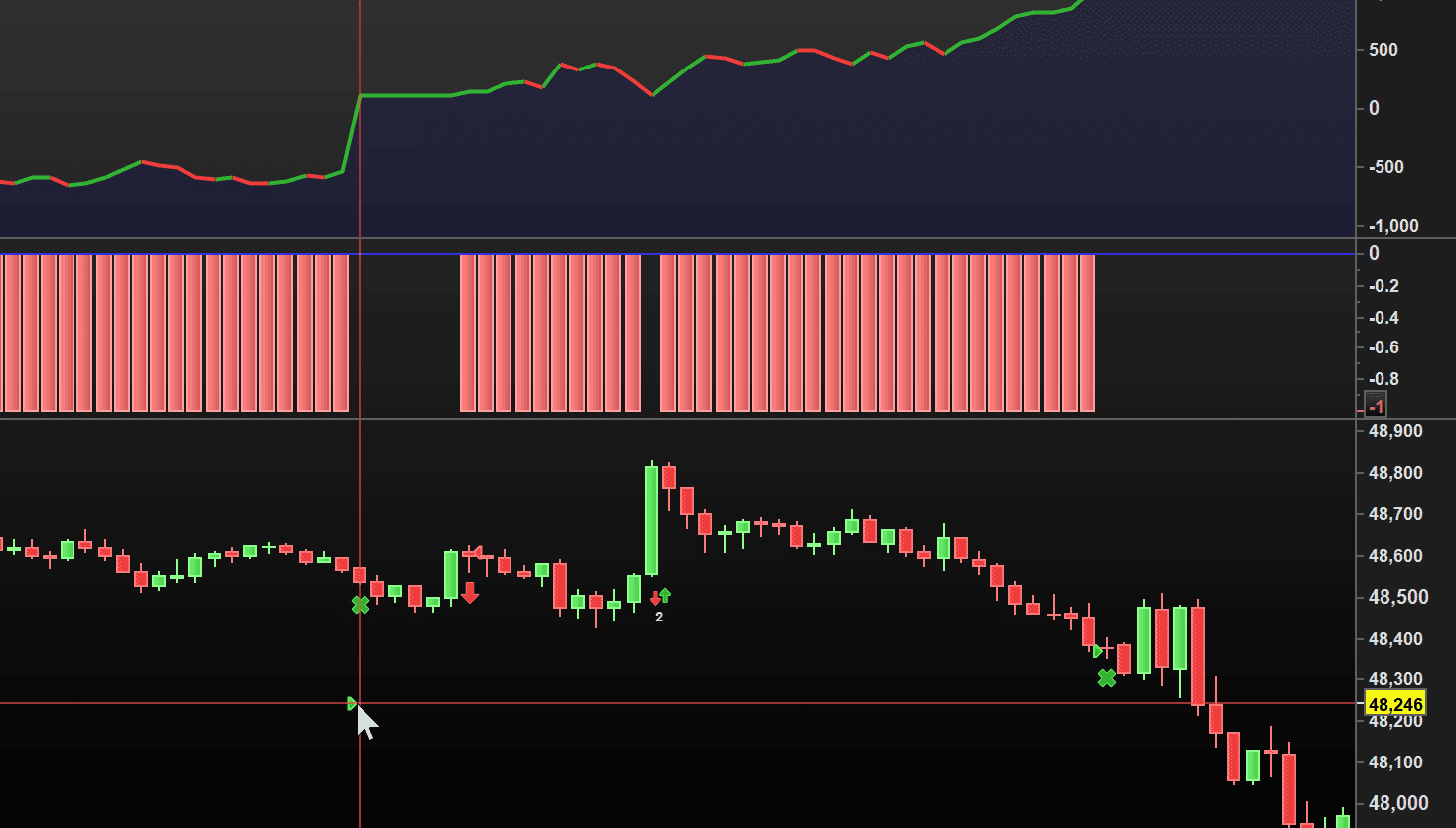This screenshot has height=828, width=1456.
Task: Click the 48,800 price axis label
Action: (x=1395, y=474)
